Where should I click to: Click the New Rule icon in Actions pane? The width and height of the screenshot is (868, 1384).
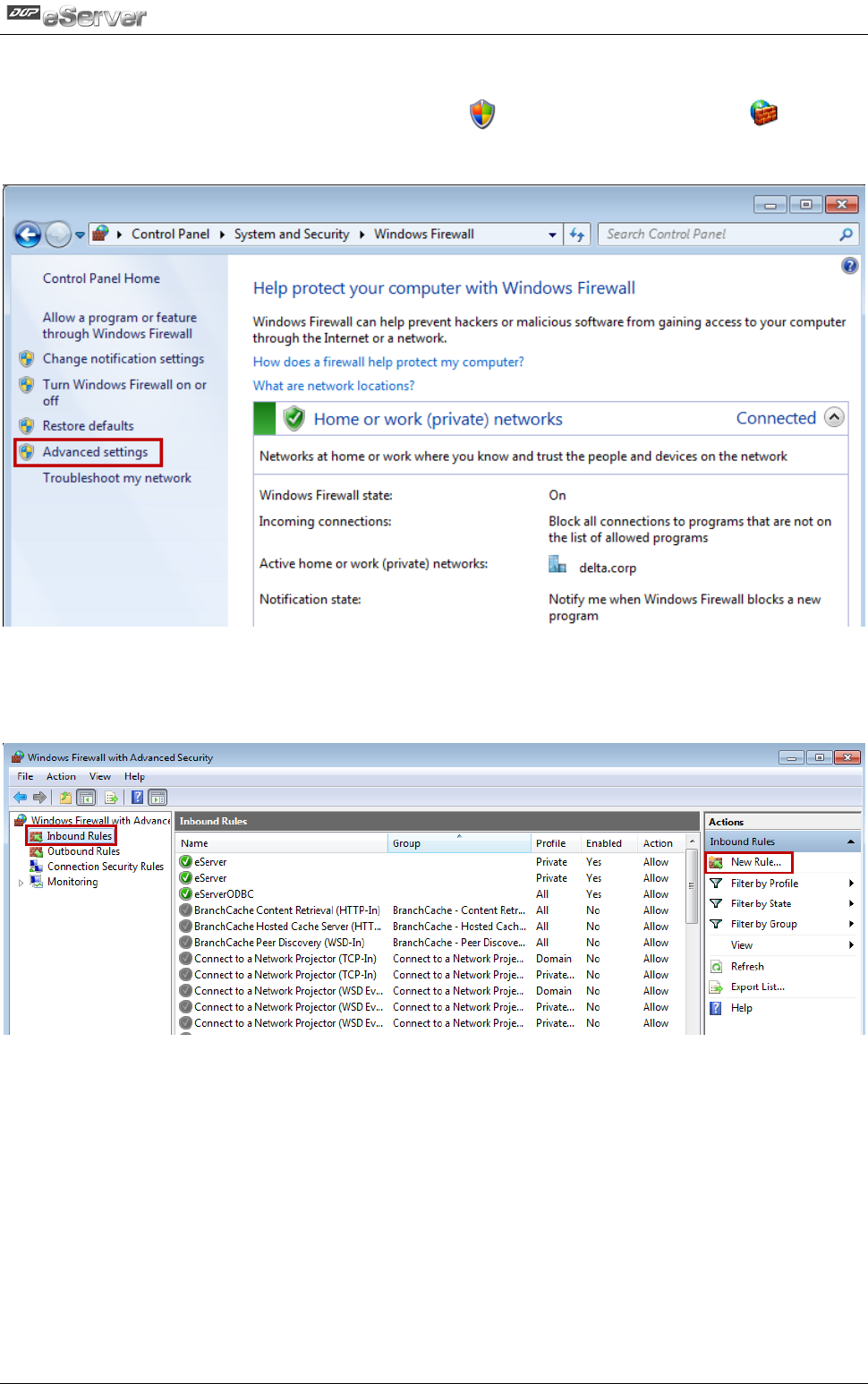click(x=716, y=862)
